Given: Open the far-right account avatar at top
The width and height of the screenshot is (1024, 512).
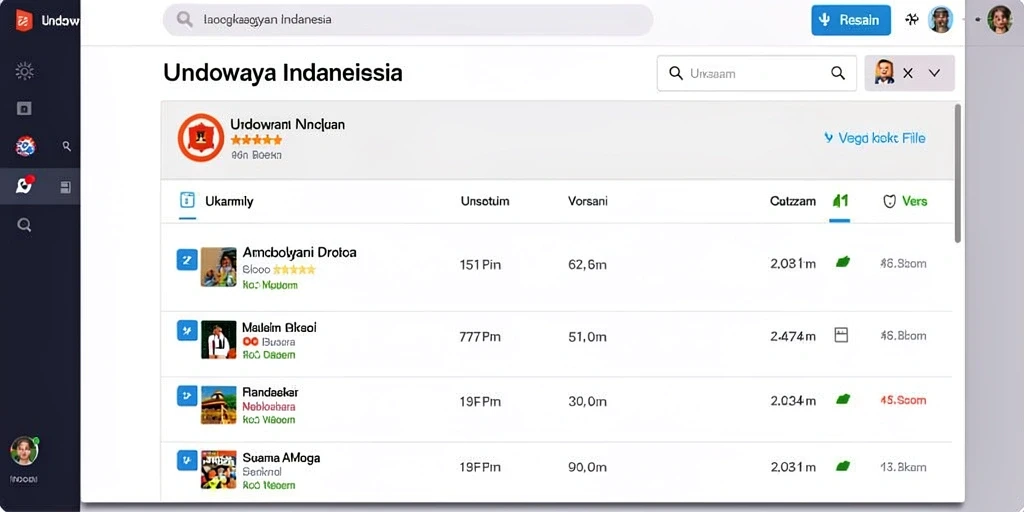Looking at the screenshot, I should 999,20.
